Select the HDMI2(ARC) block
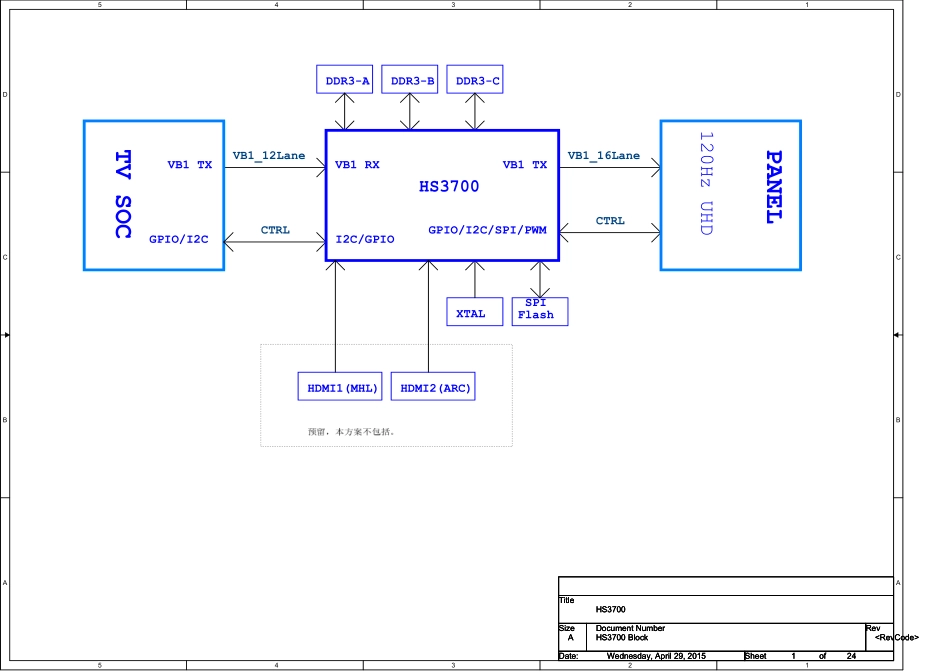950x672 pixels. coord(435,387)
